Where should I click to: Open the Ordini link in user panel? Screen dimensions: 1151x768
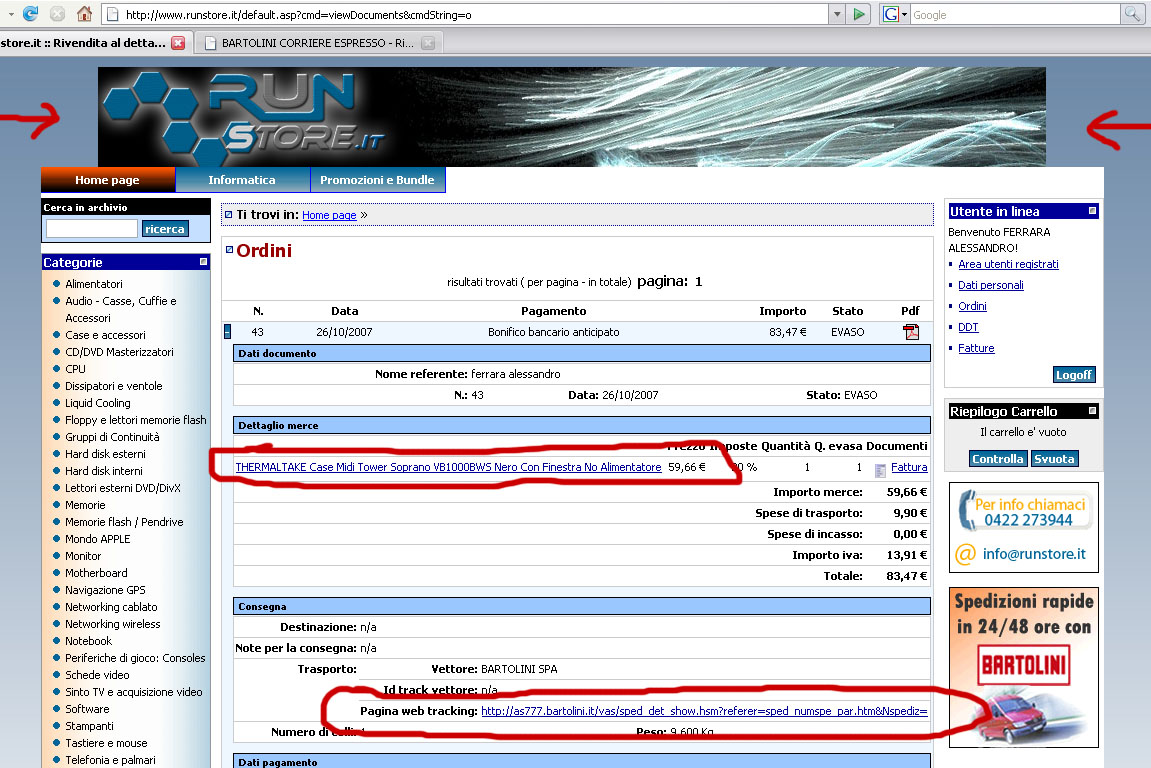pos(972,306)
